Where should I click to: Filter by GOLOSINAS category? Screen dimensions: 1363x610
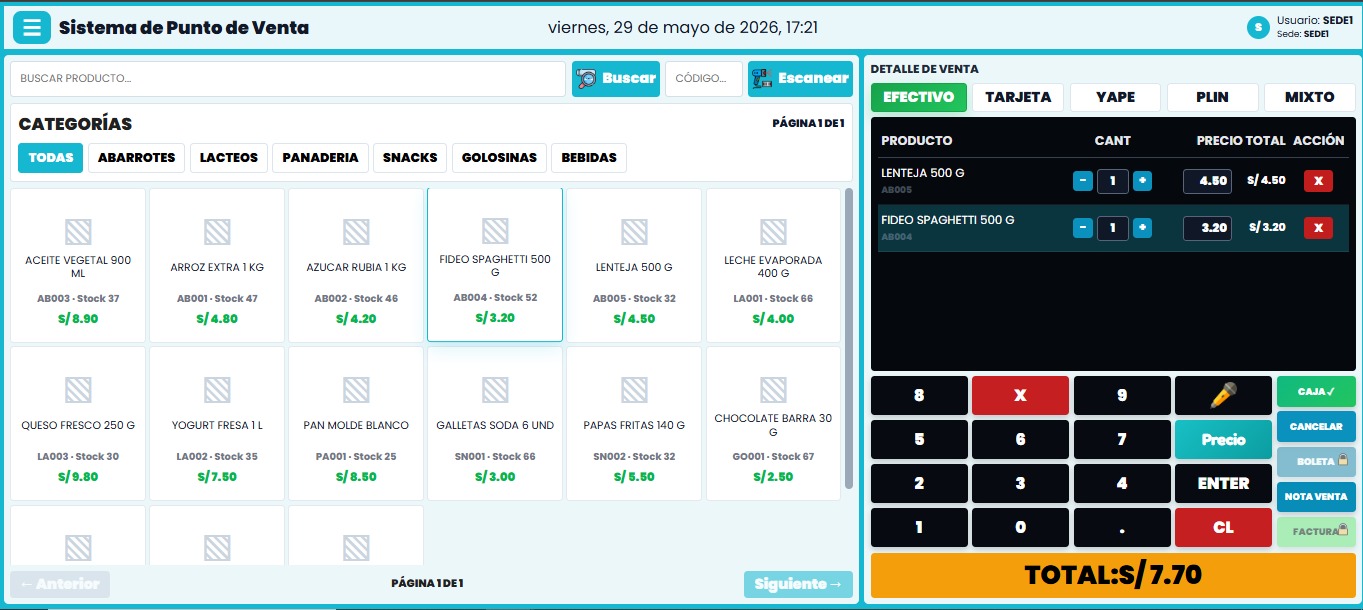499,157
